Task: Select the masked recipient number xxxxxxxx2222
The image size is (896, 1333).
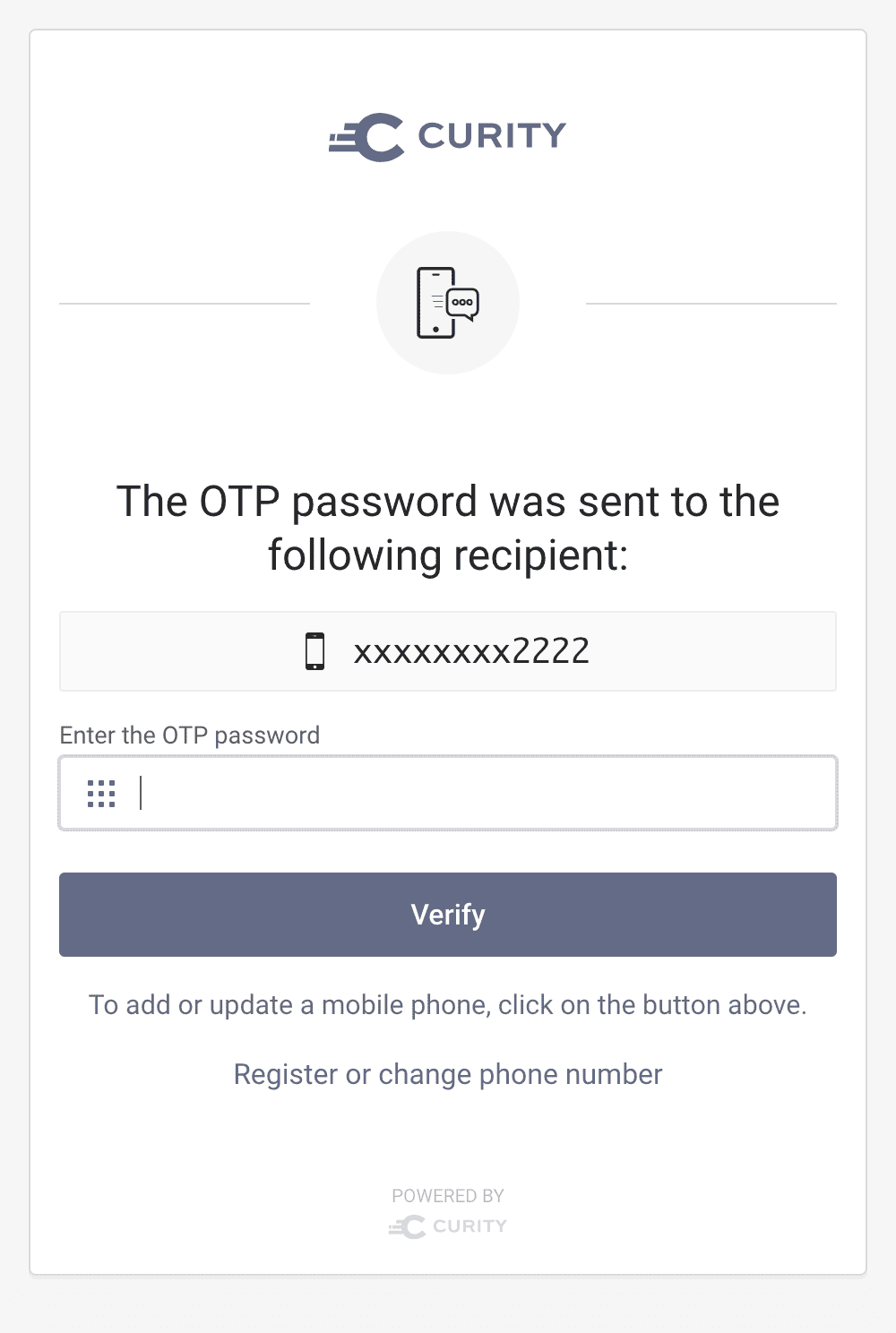Action: 472,651
